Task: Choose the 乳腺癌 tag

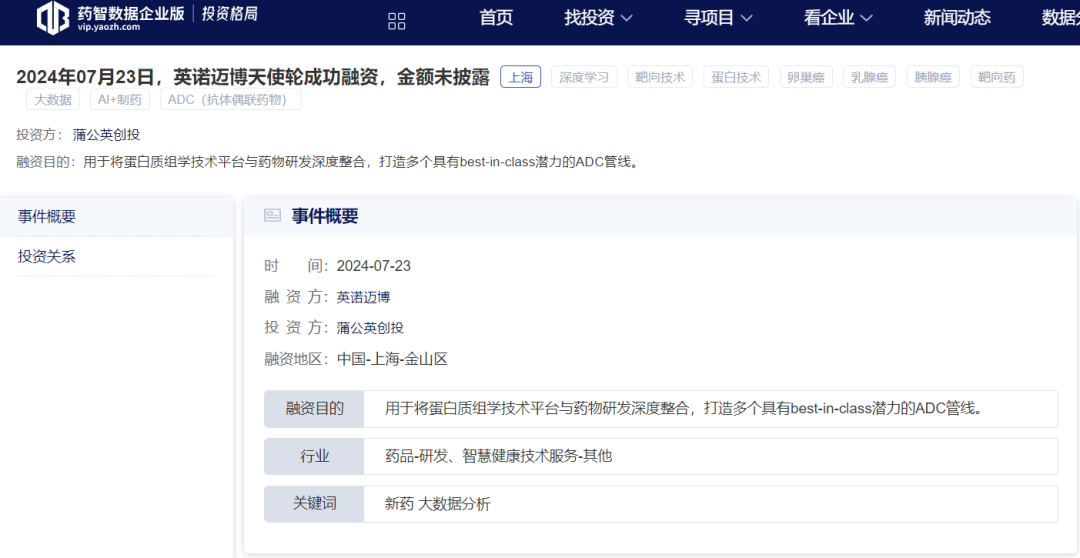Action: tap(869, 77)
